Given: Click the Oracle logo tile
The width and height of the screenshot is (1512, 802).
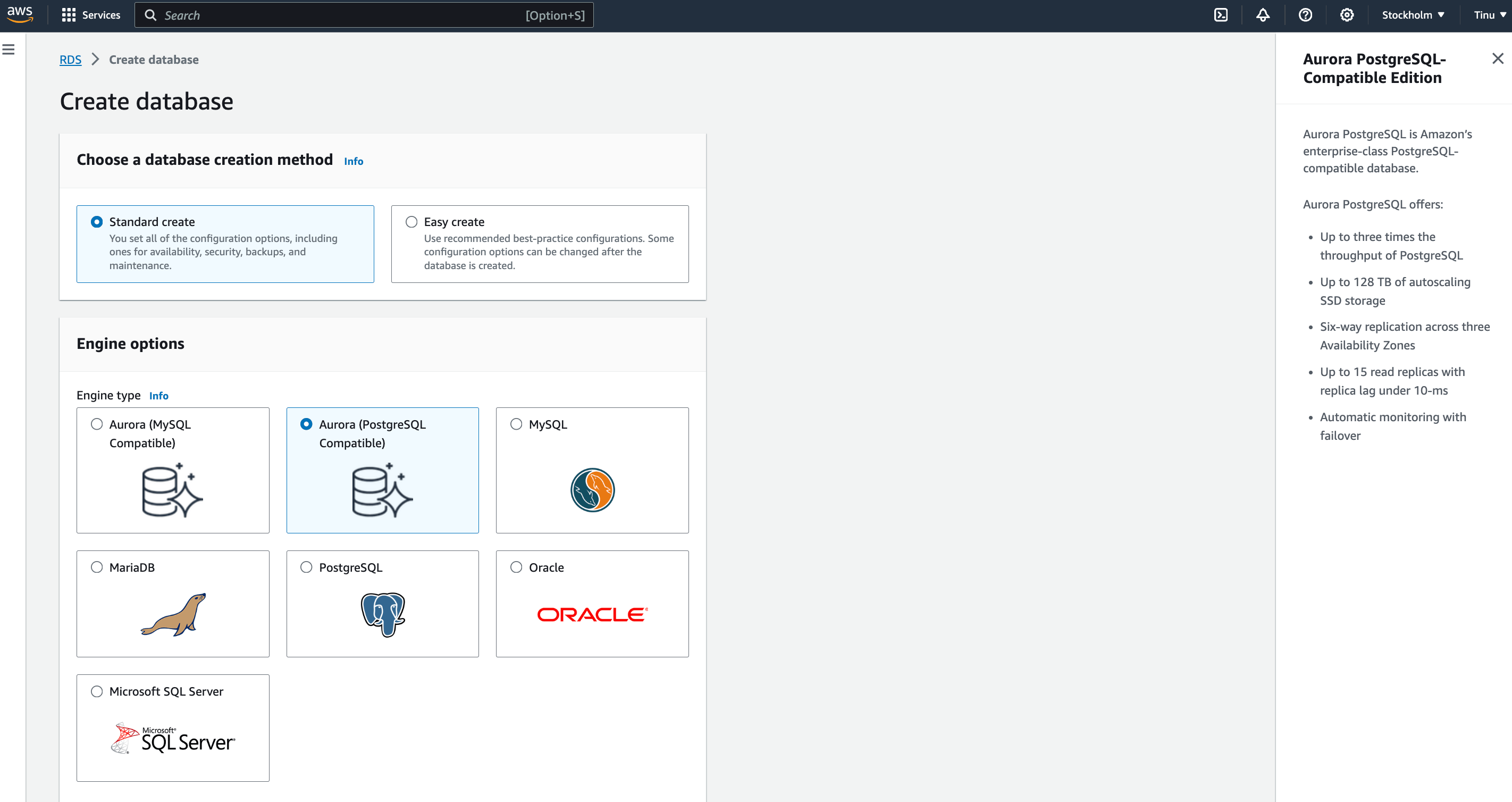Looking at the screenshot, I should (592, 614).
